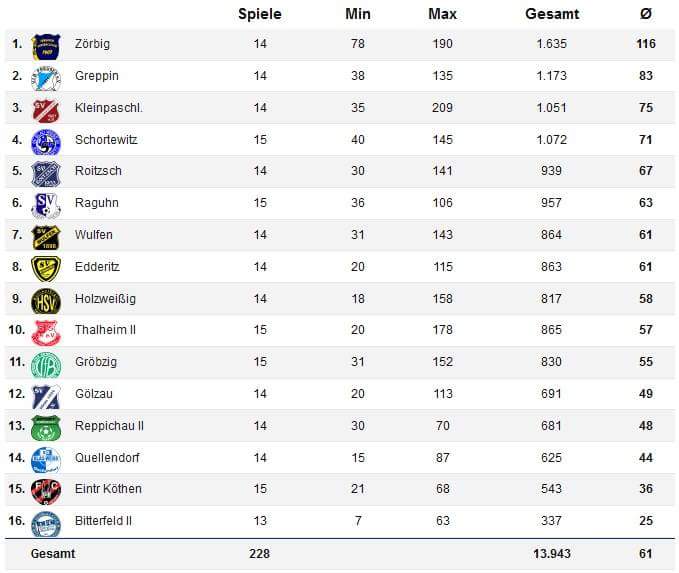
Task: Select the Reppichau II team name
Action: click(109, 426)
